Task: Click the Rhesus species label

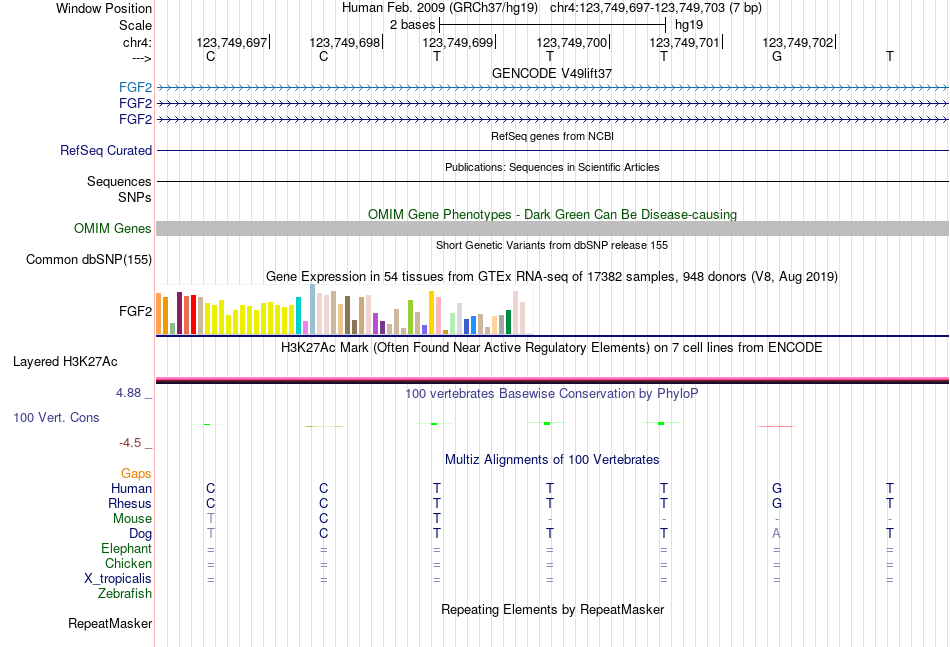Action: (130, 503)
